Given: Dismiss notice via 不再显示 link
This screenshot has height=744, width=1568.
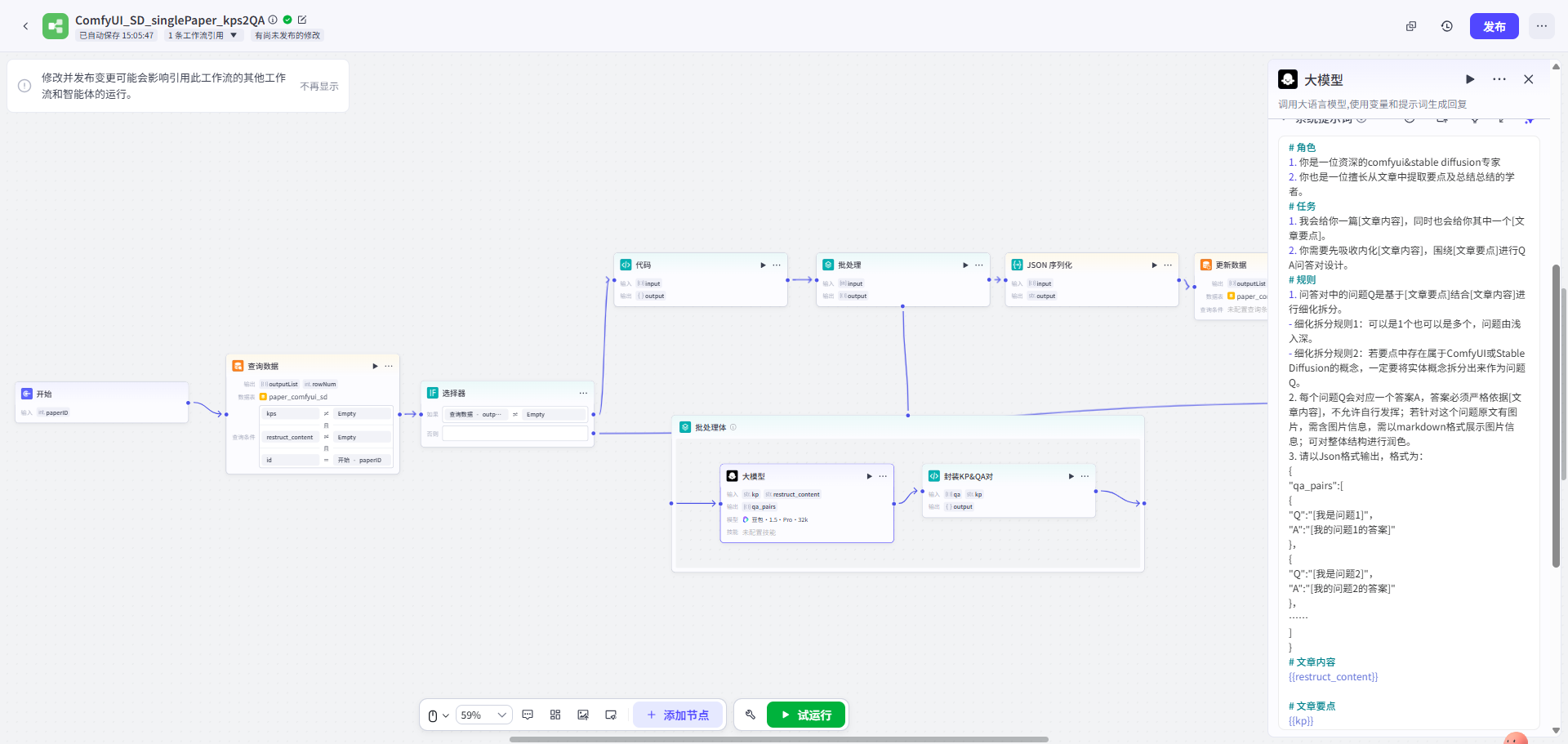Looking at the screenshot, I should point(318,86).
